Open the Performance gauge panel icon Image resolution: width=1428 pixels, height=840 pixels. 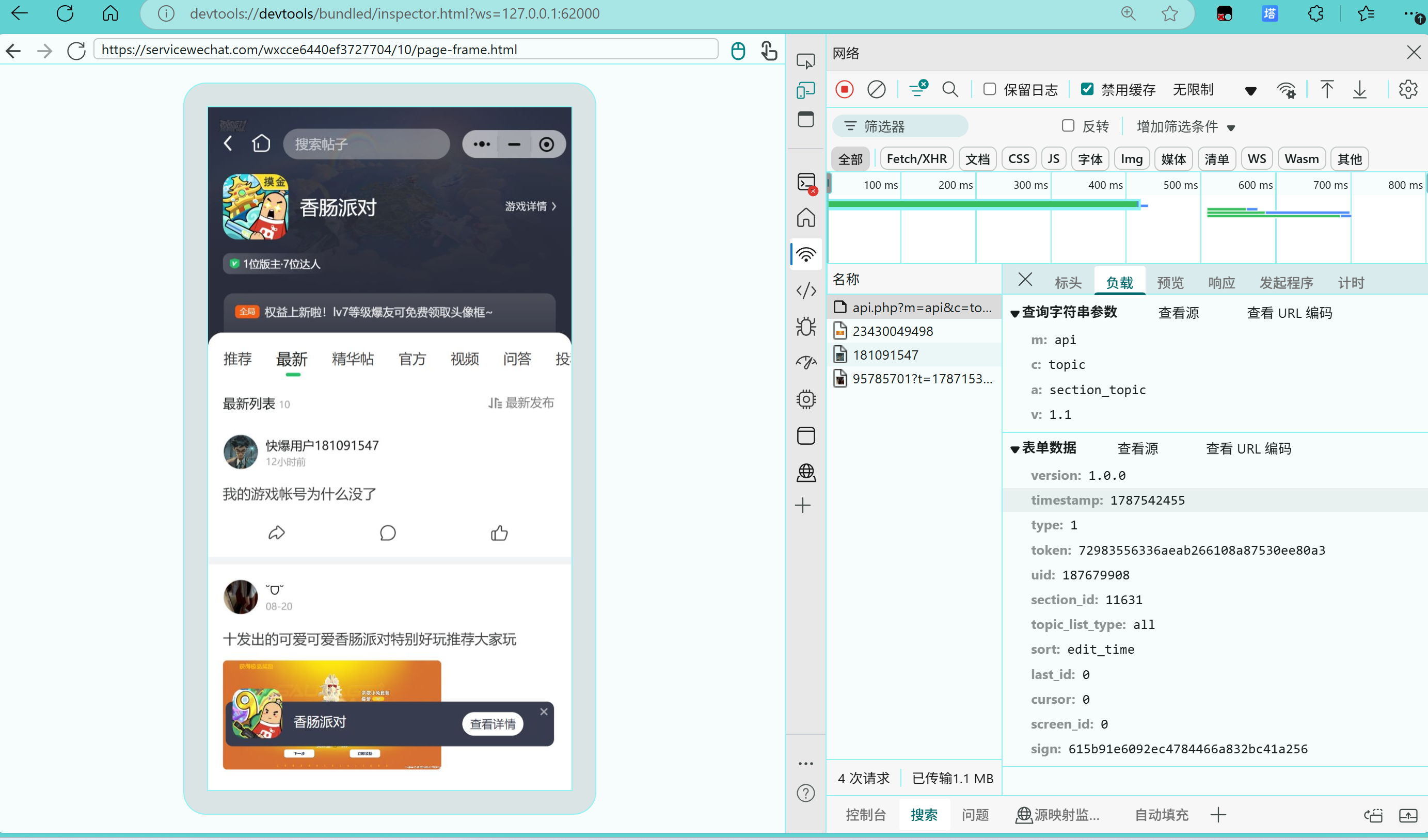pos(806,363)
